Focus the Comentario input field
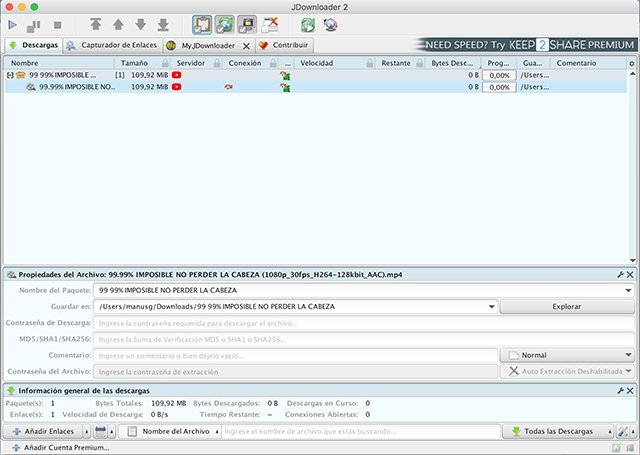The height and width of the screenshot is (455, 640). [296, 355]
